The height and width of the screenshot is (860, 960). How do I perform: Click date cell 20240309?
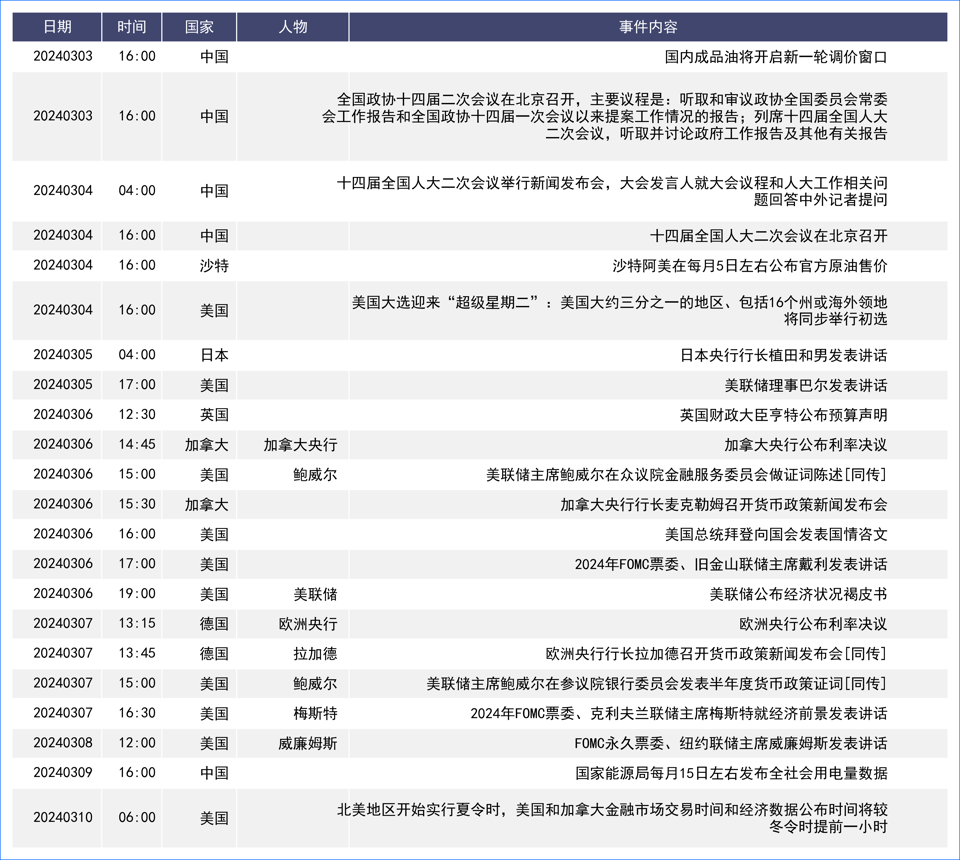[63, 773]
